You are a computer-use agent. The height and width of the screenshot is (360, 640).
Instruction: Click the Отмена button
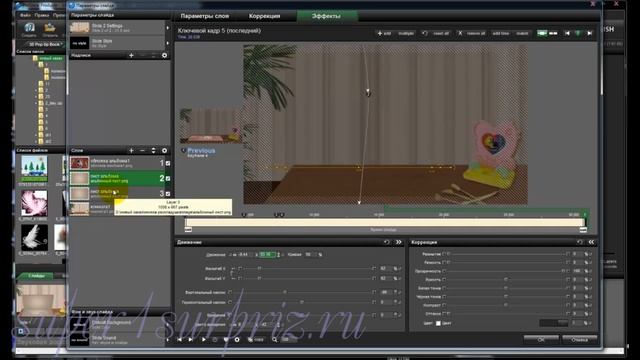point(580,339)
